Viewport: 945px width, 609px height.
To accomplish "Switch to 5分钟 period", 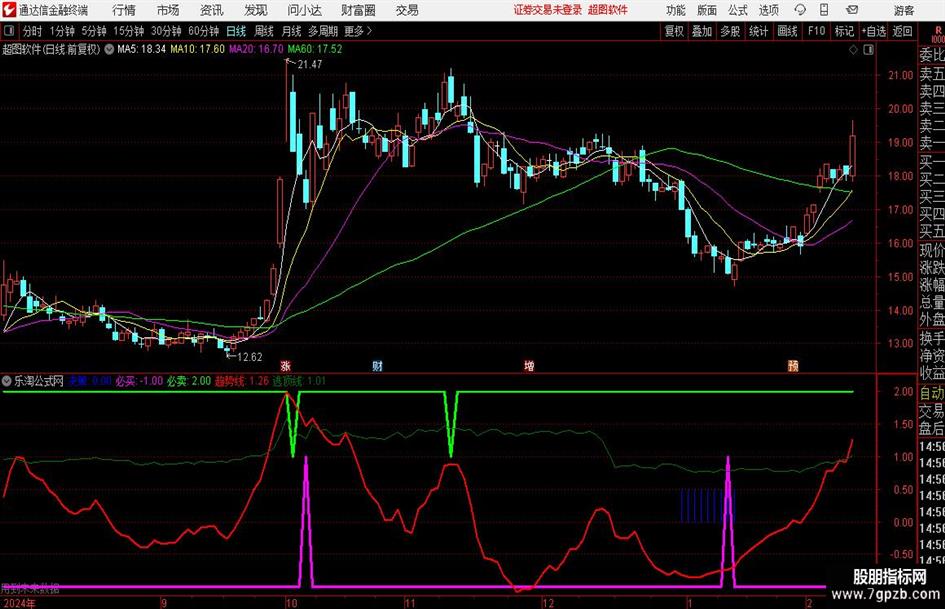I will click(93, 31).
